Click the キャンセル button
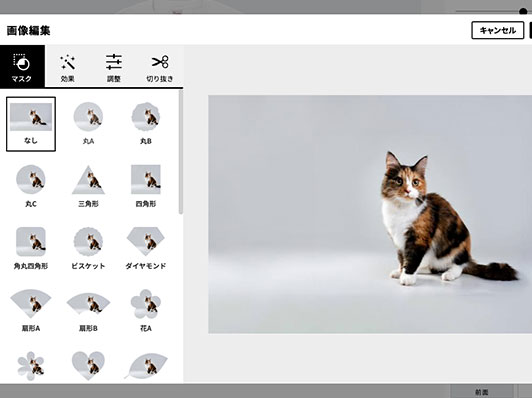The image size is (532, 398). (497, 31)
